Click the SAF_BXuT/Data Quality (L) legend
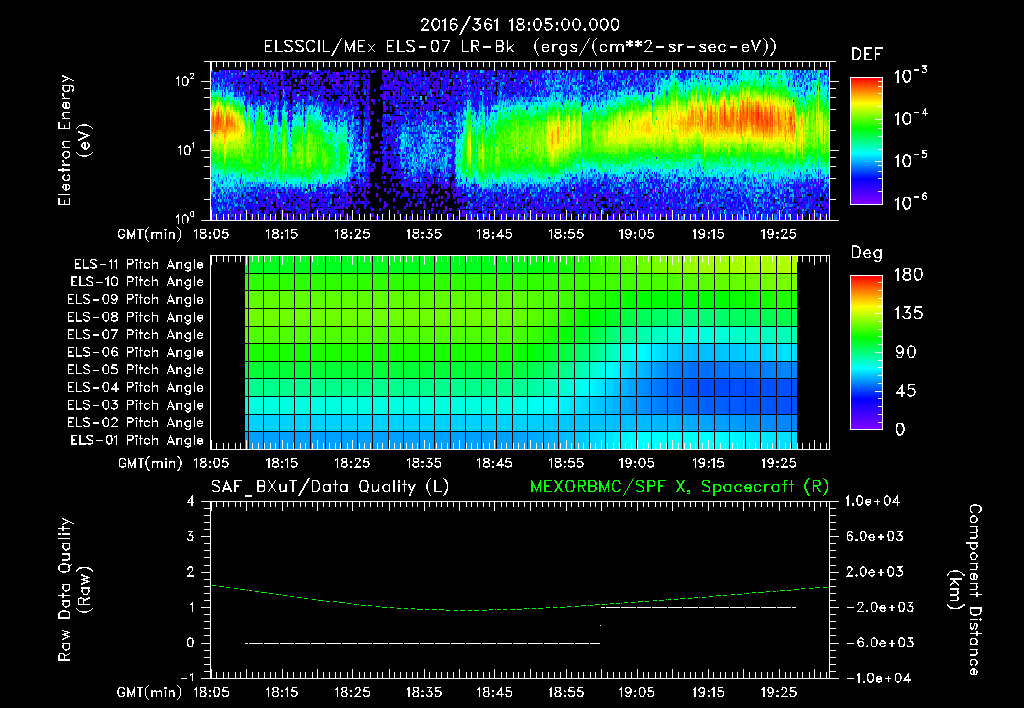1024x708 pixels. [x=330, y=487]
